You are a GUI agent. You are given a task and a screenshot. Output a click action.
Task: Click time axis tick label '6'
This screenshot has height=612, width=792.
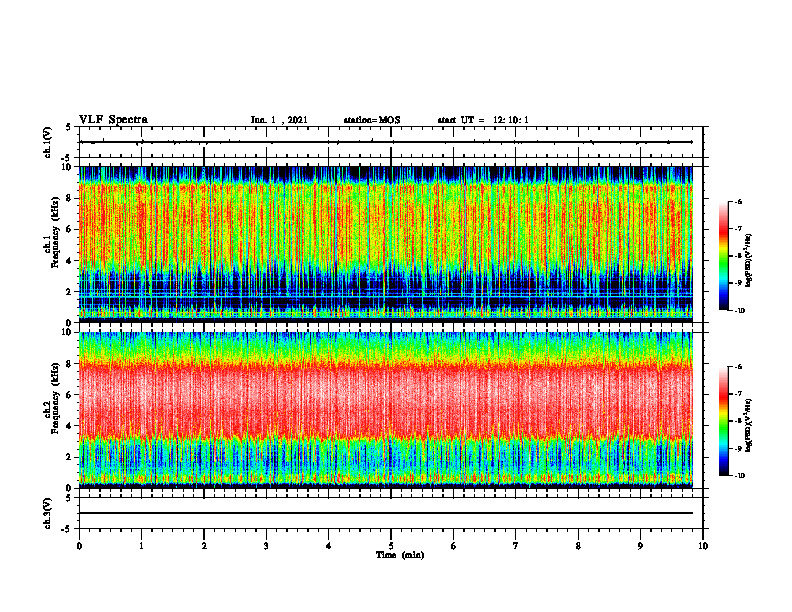click(x=454, y=546)
